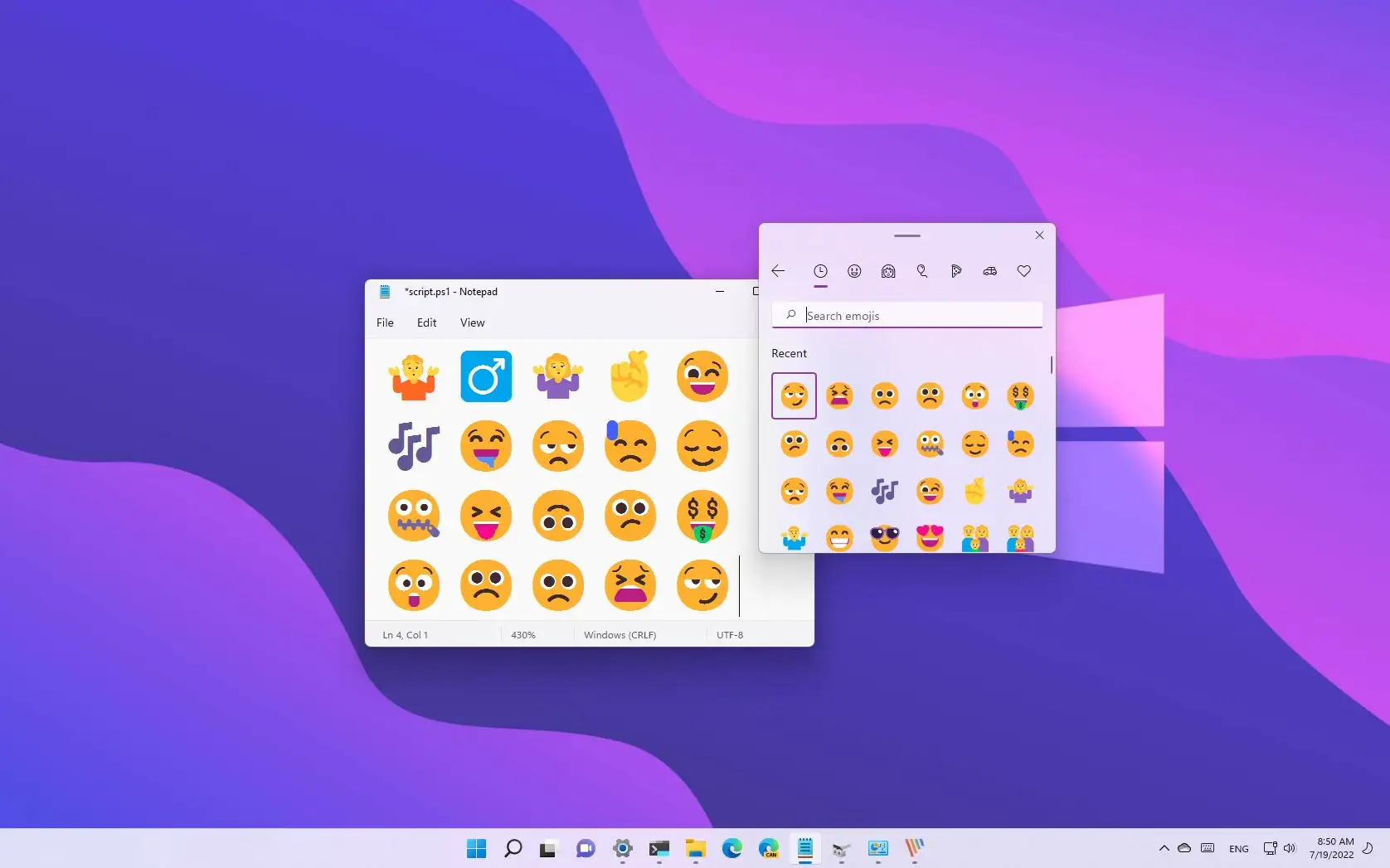Open the Edit menu in Notepad
1390x868 pixels.
click(426, 322)
